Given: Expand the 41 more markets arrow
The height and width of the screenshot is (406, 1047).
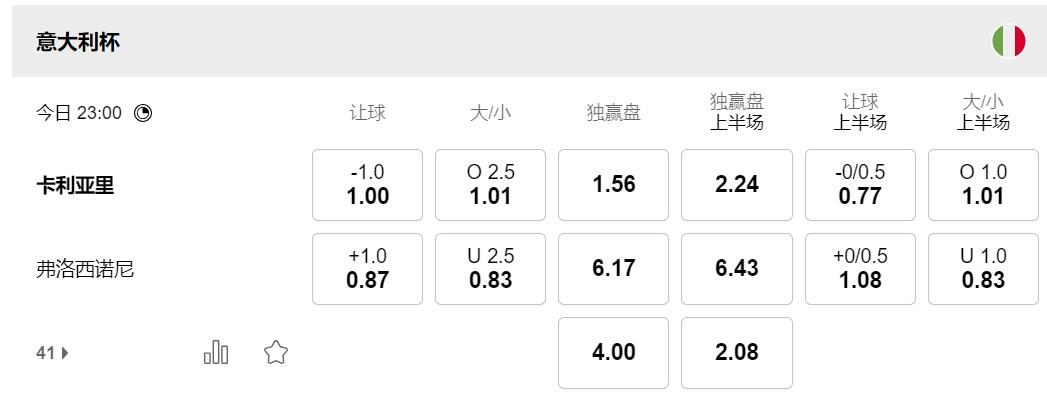Looking at the screenshot, I should point(54,352).
